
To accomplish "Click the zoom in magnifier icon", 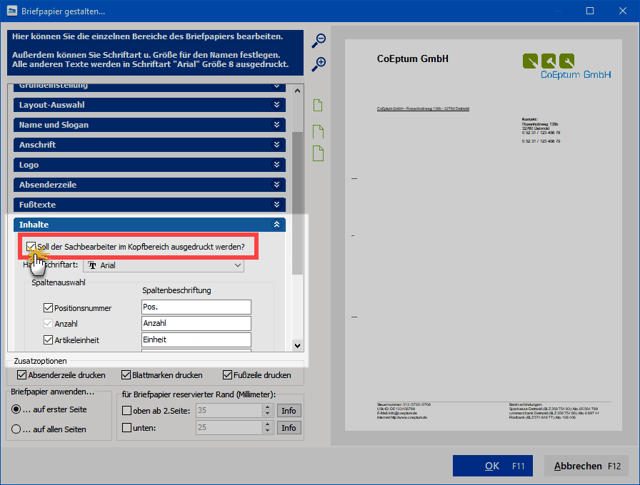I will pyautogui.click(x=319, y=64).
